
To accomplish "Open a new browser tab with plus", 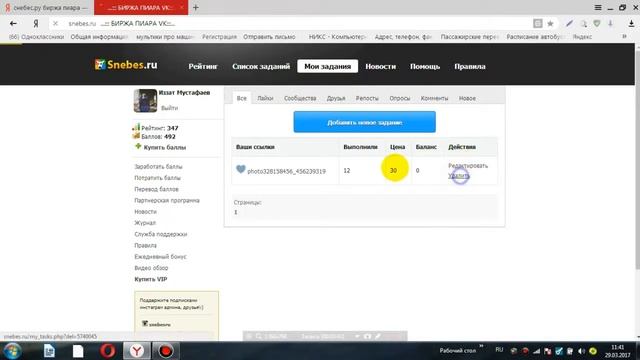I will pyautogui.click(x=196, y=7).
